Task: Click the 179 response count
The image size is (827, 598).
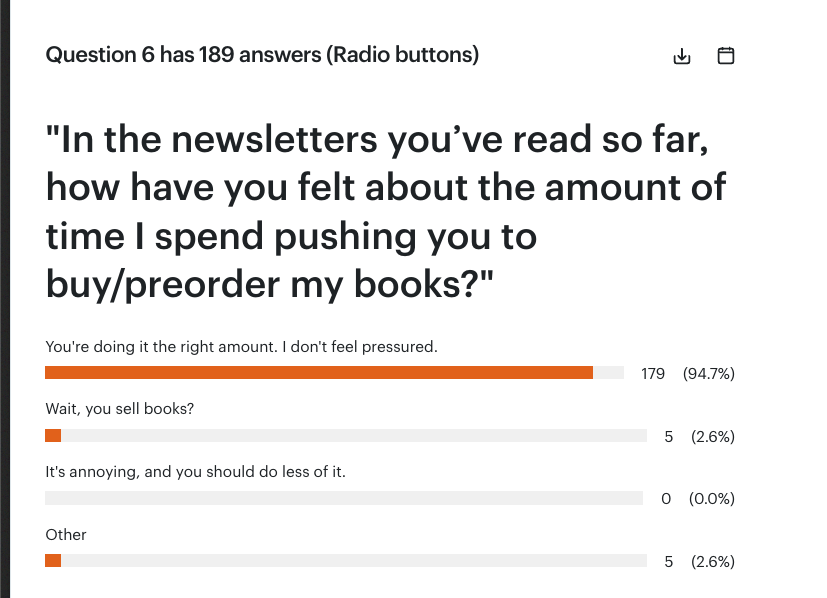Action: tap(653, 374)
